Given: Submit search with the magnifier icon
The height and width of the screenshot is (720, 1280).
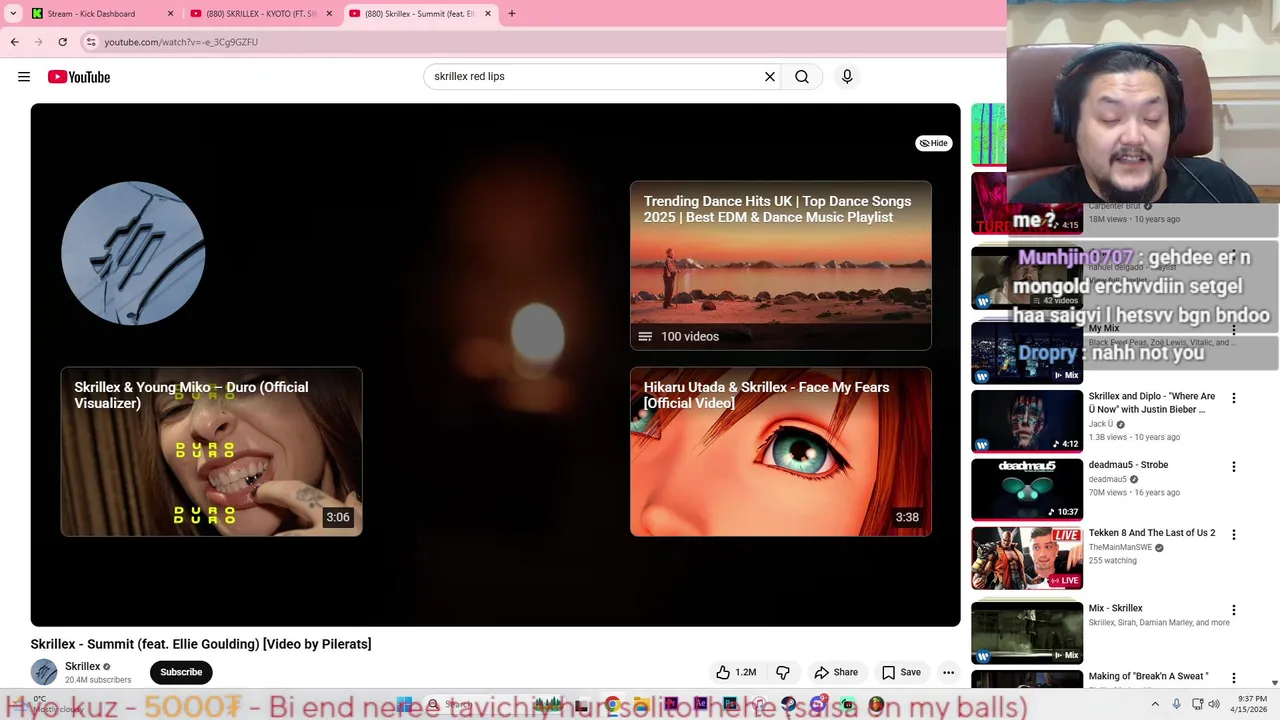Looking at the screenshot, I should click(802, 77).
